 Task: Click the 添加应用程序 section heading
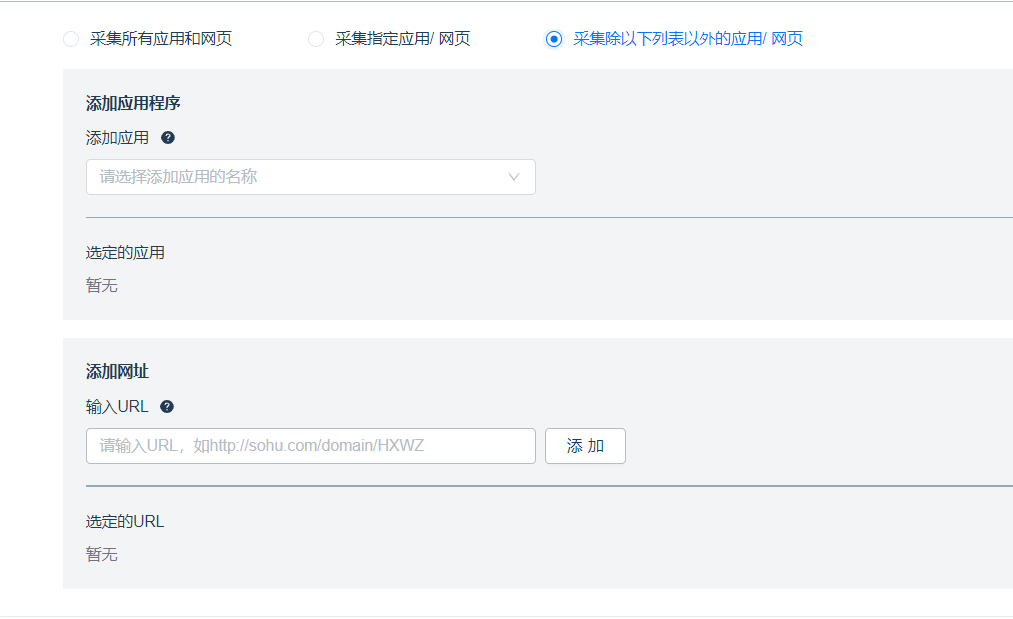tap(133, 103)
